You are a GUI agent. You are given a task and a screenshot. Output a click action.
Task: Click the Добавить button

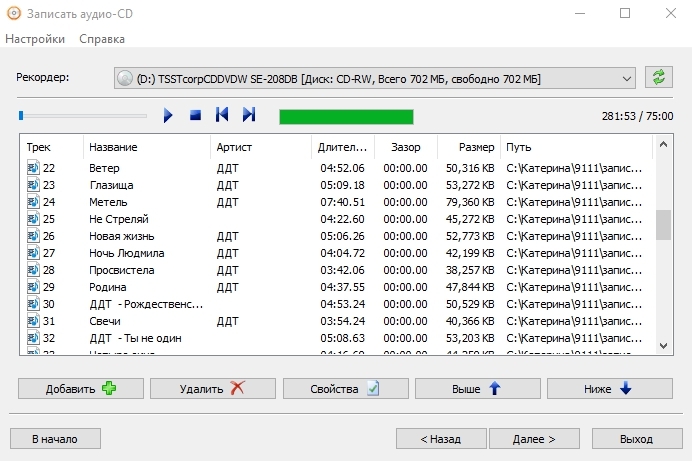click(81, 389)
